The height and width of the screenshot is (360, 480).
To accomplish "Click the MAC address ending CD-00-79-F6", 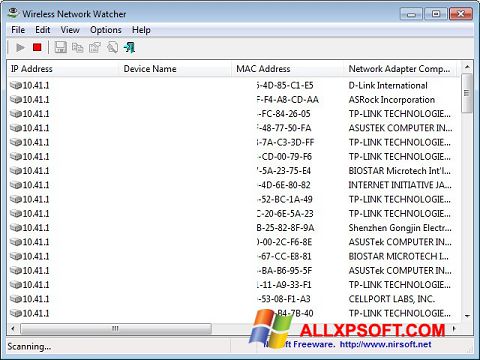I will point(285,157).
